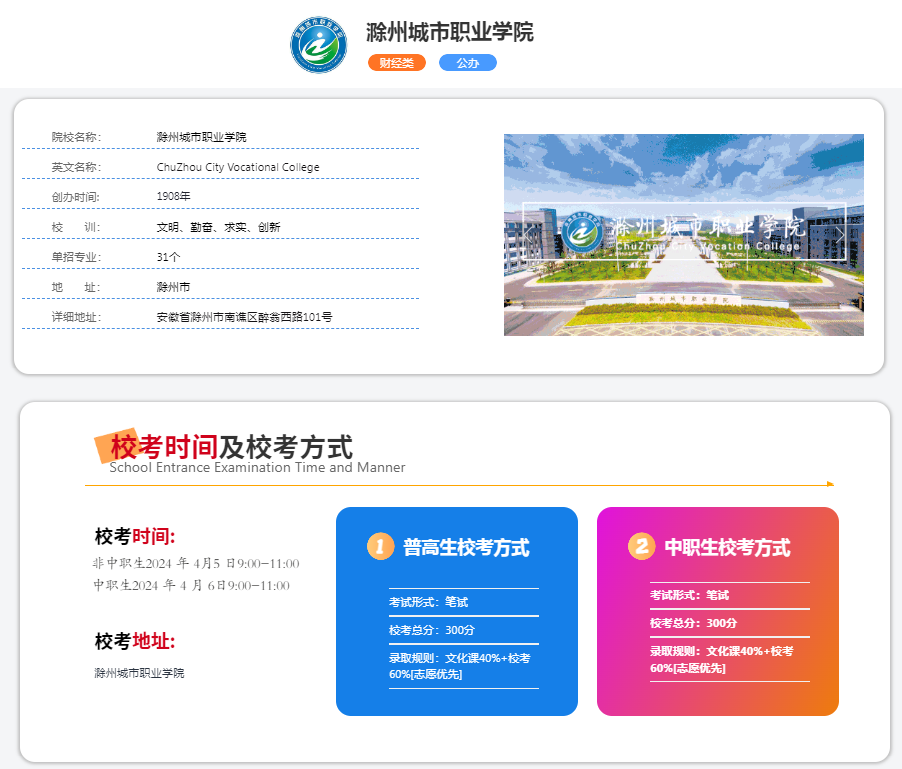Click the circular logo inside the campus banner

point(582,232)
